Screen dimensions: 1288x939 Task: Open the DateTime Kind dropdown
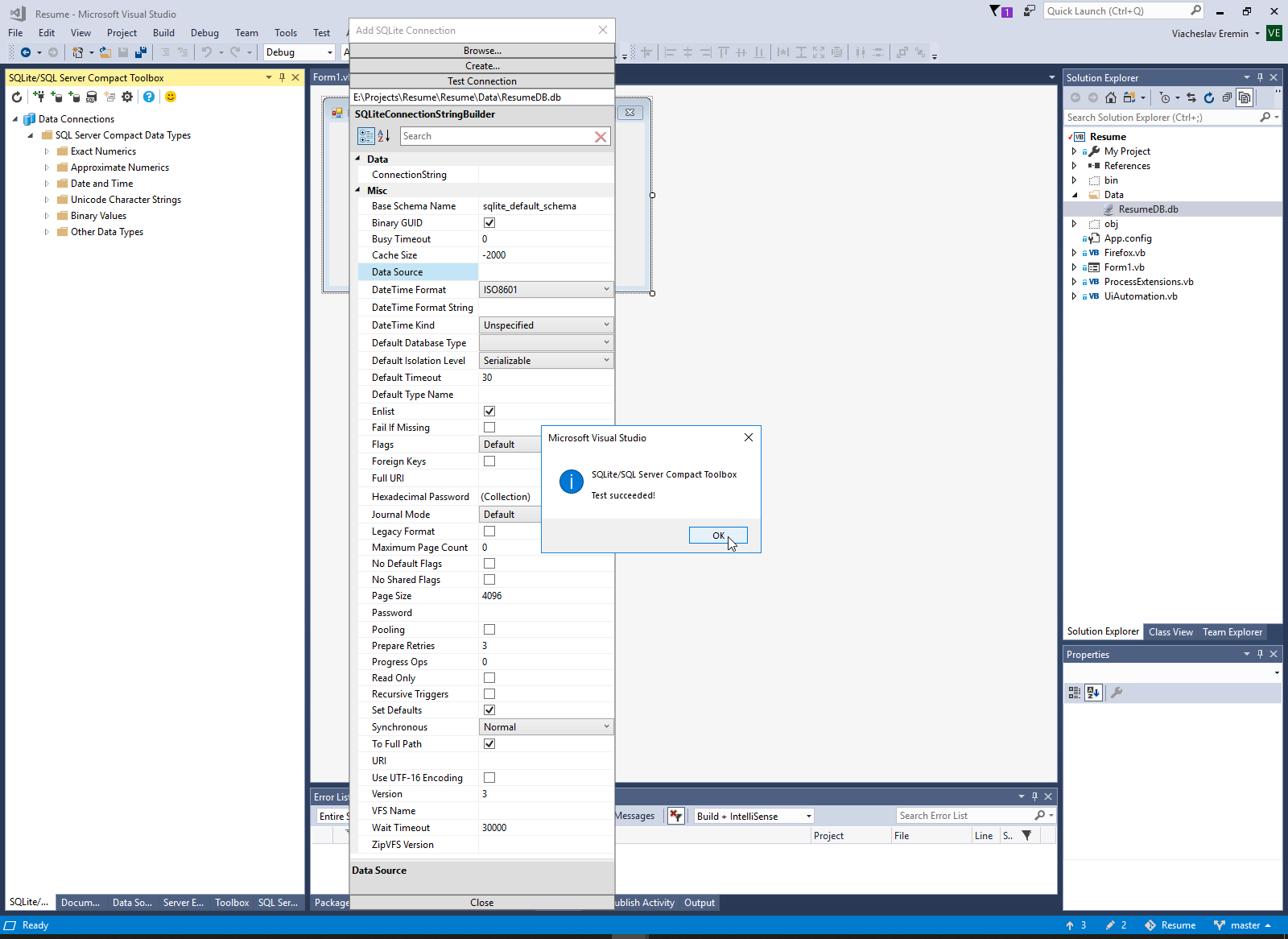tap(547, 325)
